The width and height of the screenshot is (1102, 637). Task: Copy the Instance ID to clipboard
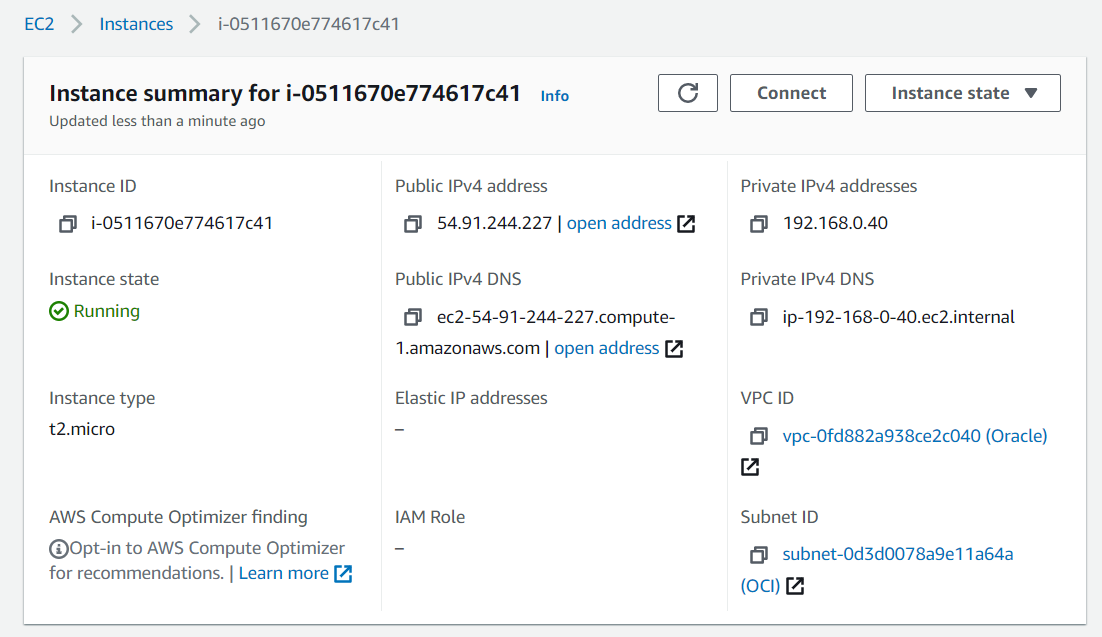click(68, 224)
